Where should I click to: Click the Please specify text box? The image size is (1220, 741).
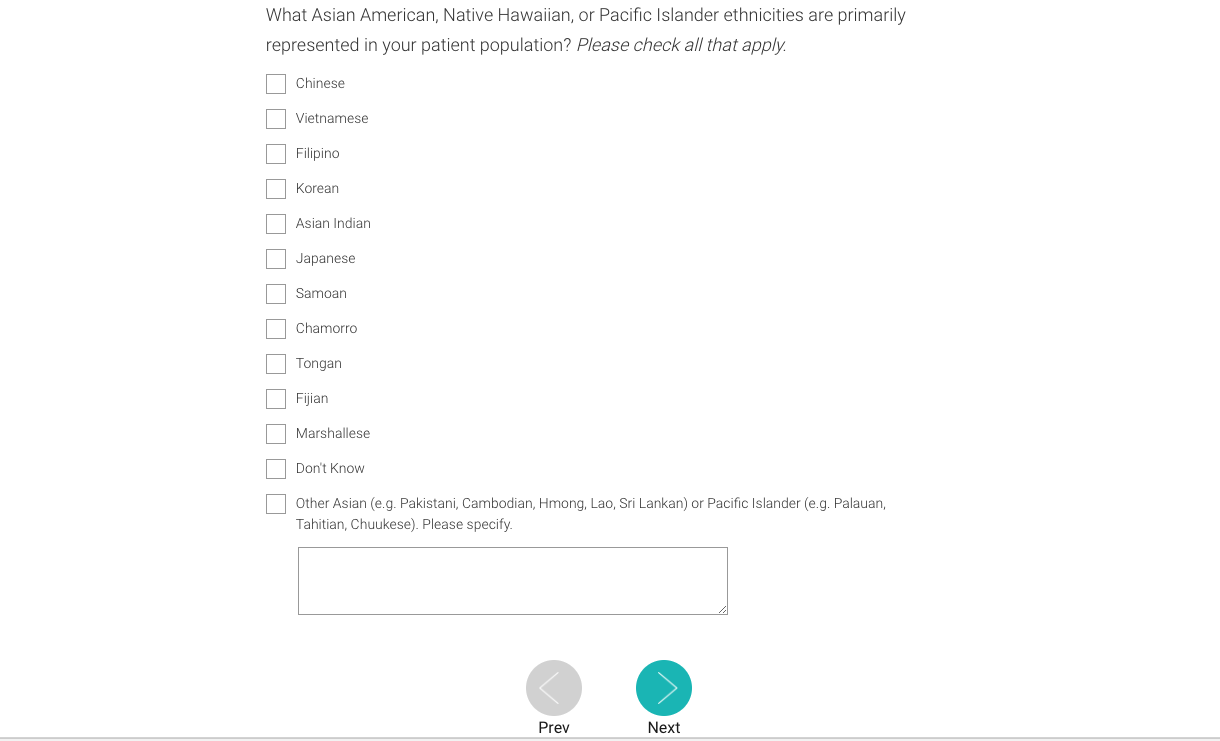(512, 580)
